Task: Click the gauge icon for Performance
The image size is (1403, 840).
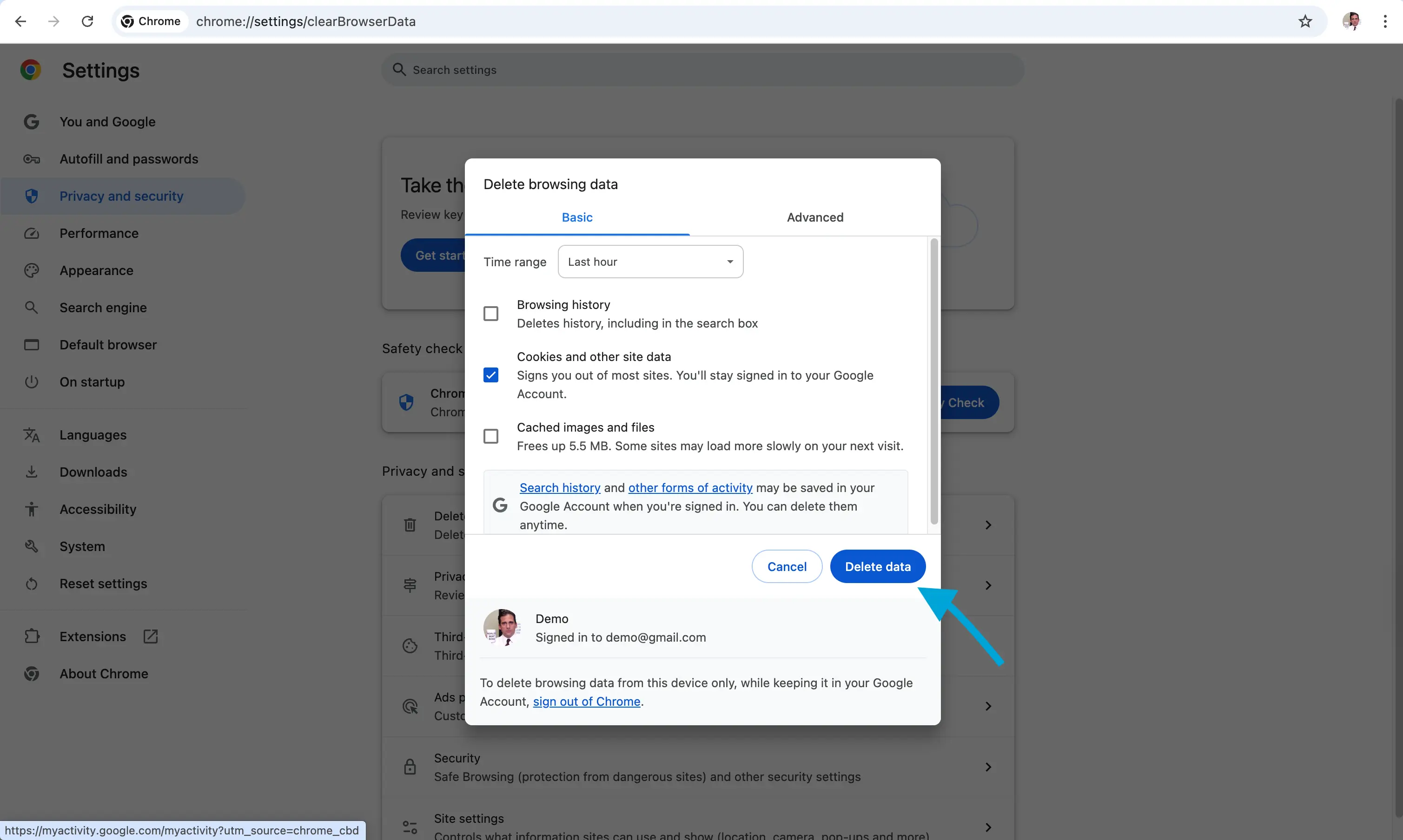Action: click(32, 233)
